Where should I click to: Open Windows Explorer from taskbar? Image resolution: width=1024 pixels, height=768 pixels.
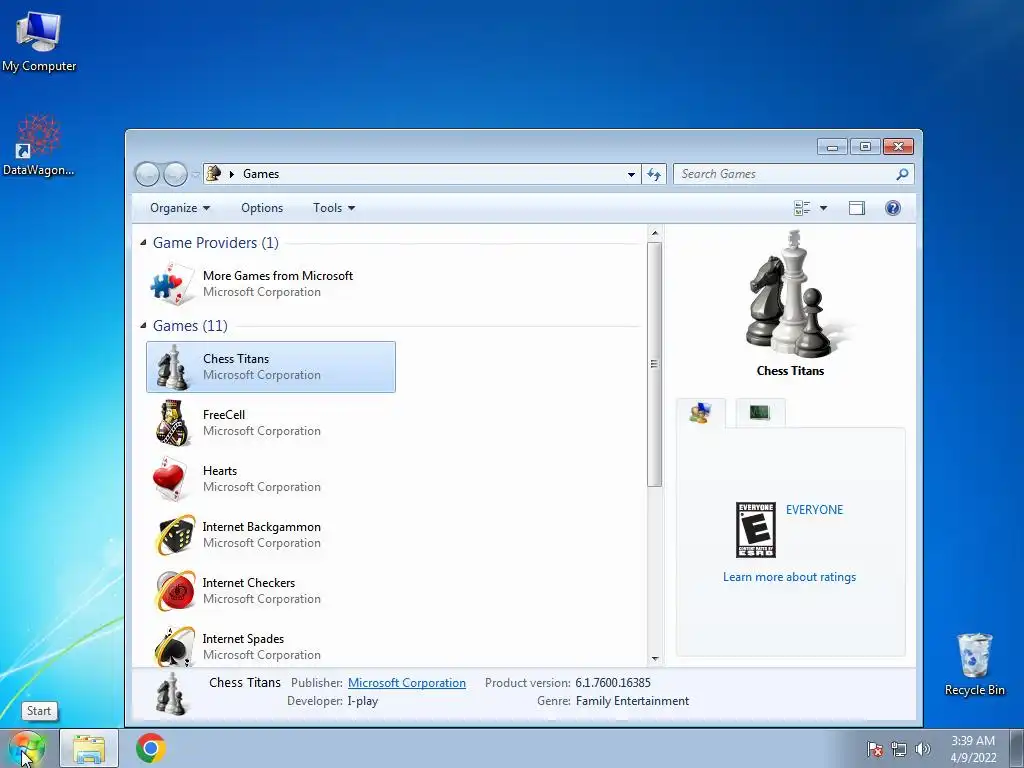tap(89, 748)
